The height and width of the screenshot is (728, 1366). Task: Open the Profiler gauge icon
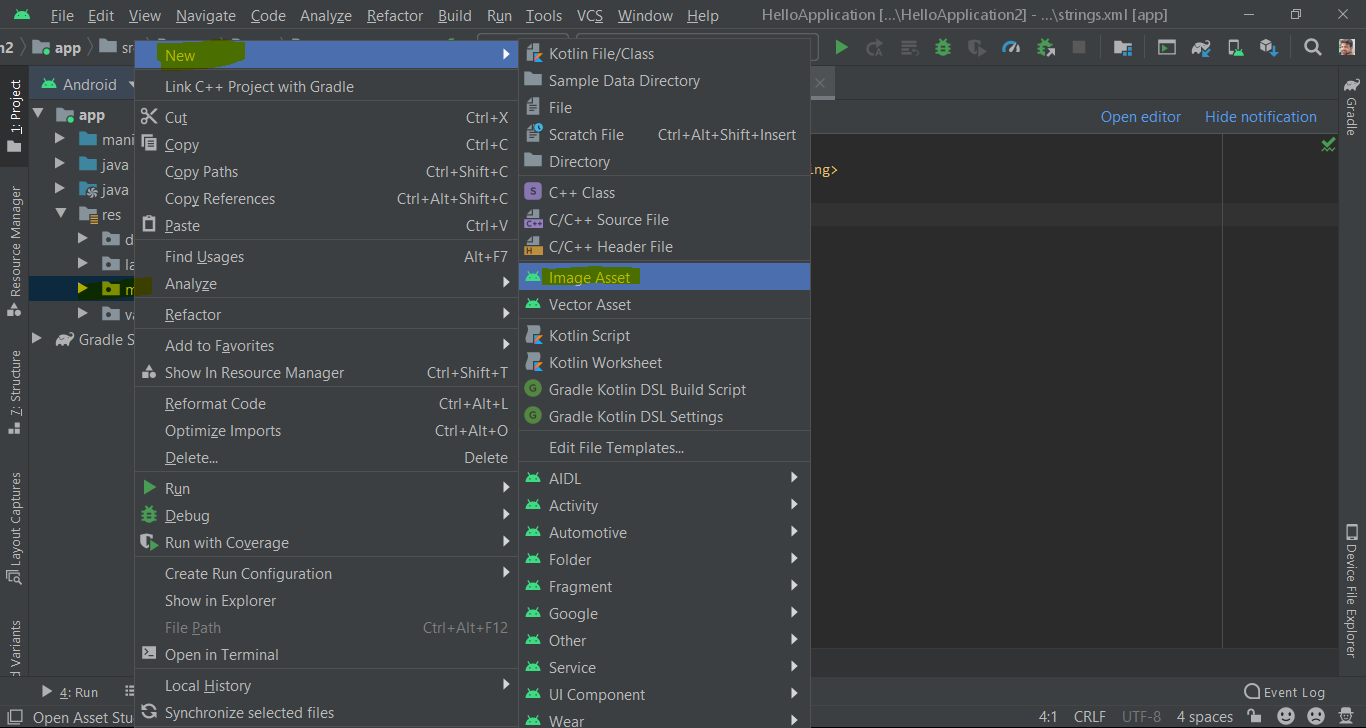coord(1011,47)
